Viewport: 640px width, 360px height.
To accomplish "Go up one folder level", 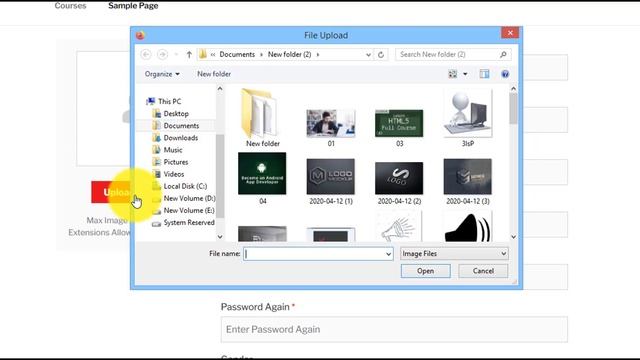I will (x=189, y=54).
